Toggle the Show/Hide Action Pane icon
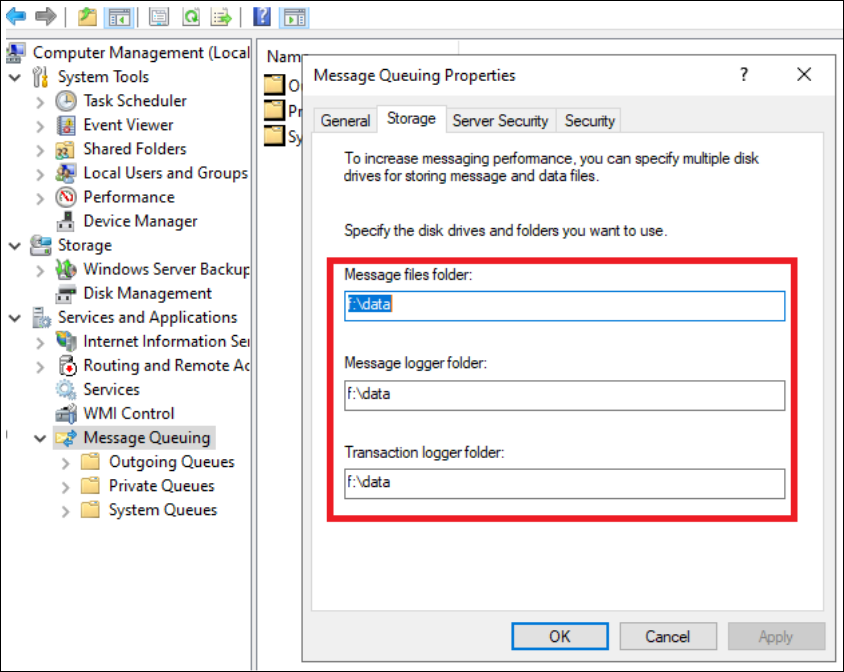Image resolution: width=844 pixels, height=672 pixels. pos(293,16)
